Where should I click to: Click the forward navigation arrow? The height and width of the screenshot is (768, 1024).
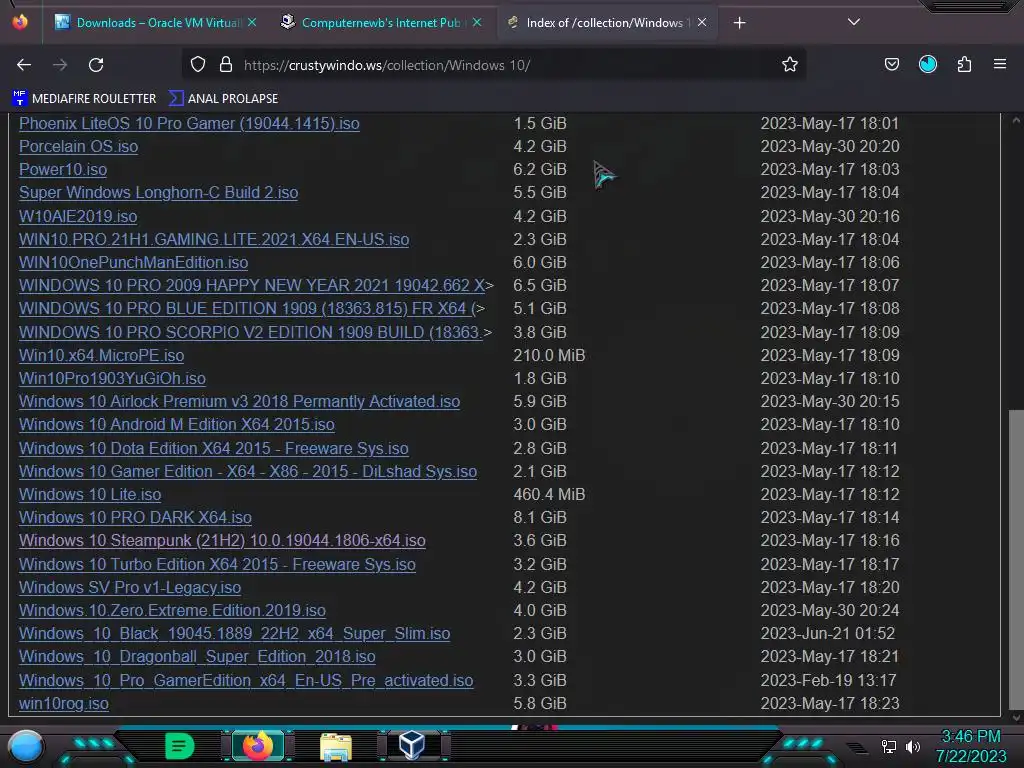(x=60, y=65)
